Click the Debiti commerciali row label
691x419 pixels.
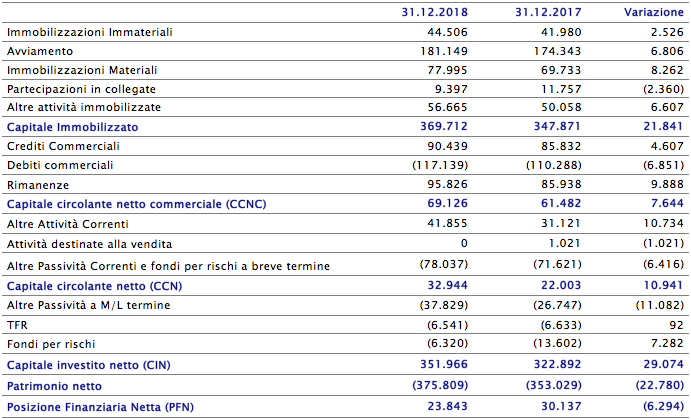(59, 164)
